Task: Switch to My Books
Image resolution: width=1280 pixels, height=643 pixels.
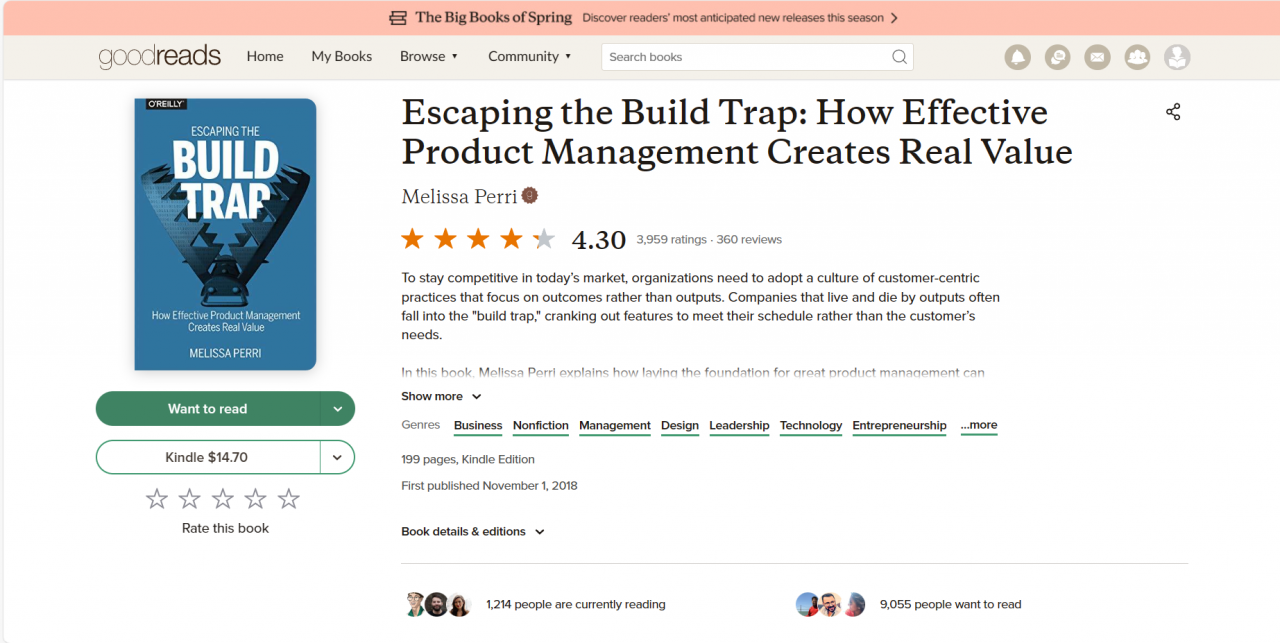Action: (341, 57)
